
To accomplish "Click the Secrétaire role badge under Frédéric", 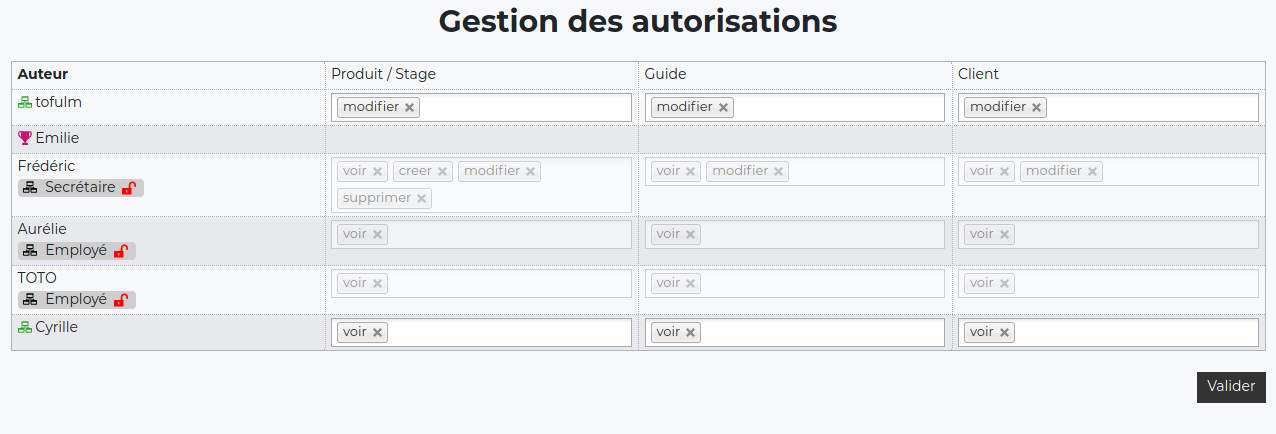I will tap(80, 188).
